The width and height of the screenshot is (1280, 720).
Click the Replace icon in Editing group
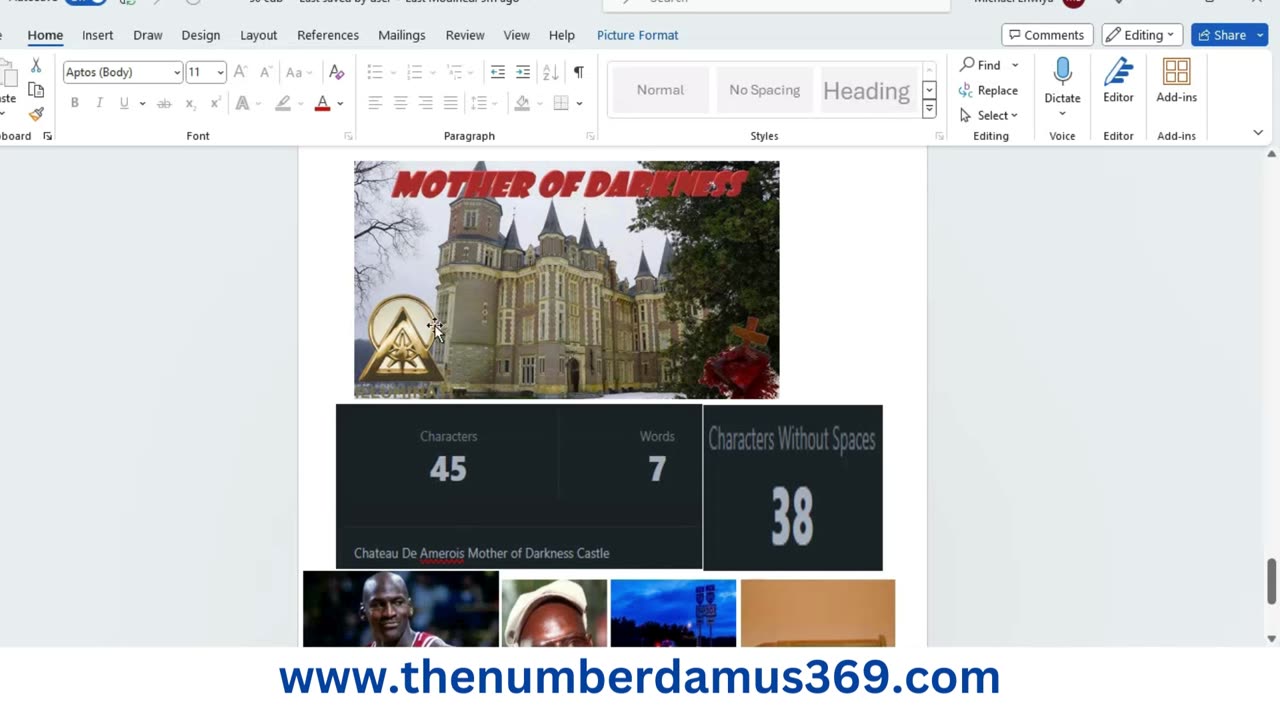[988, 90]
